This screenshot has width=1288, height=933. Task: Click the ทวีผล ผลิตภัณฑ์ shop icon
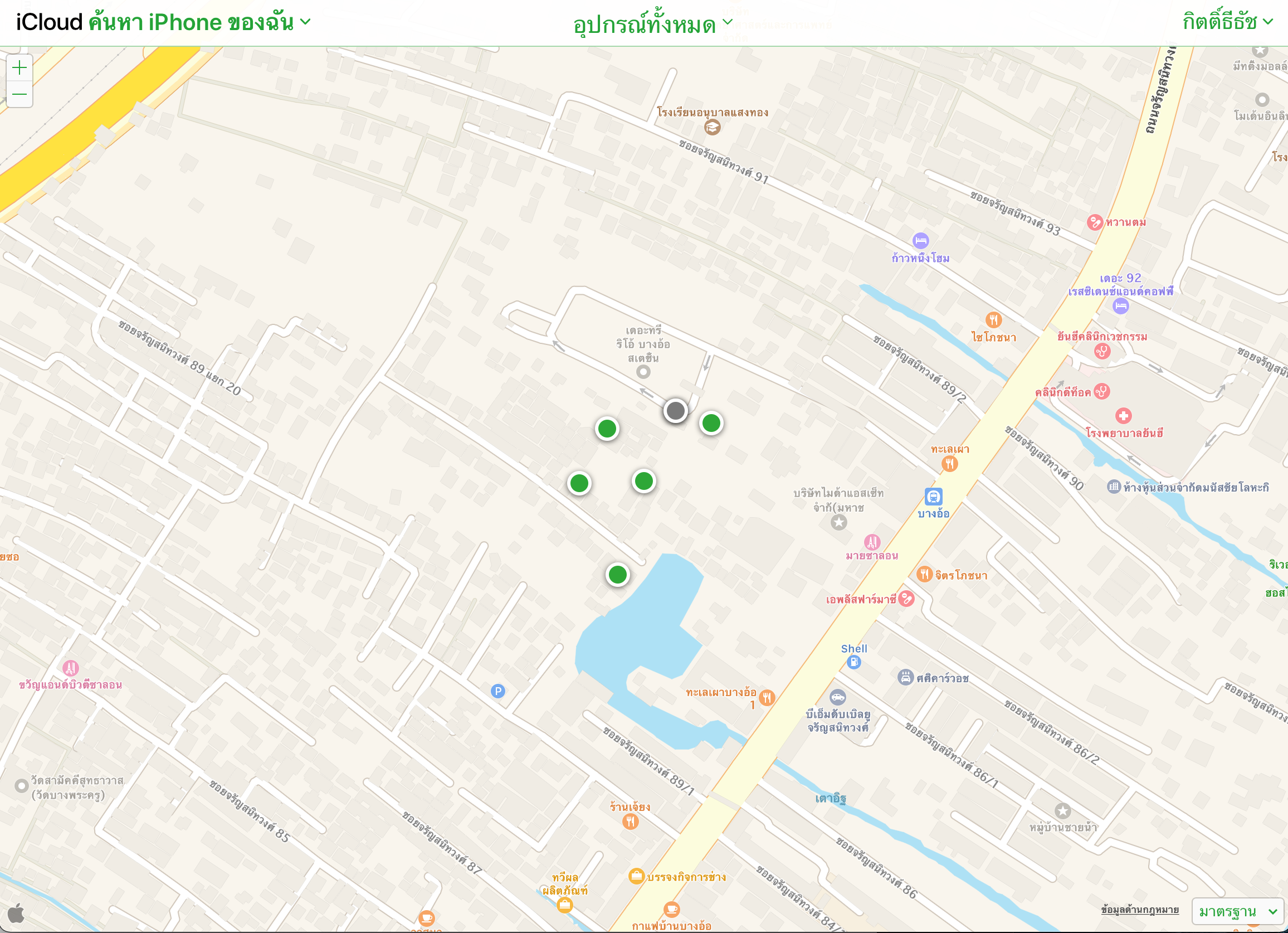(x=564, y=905)
